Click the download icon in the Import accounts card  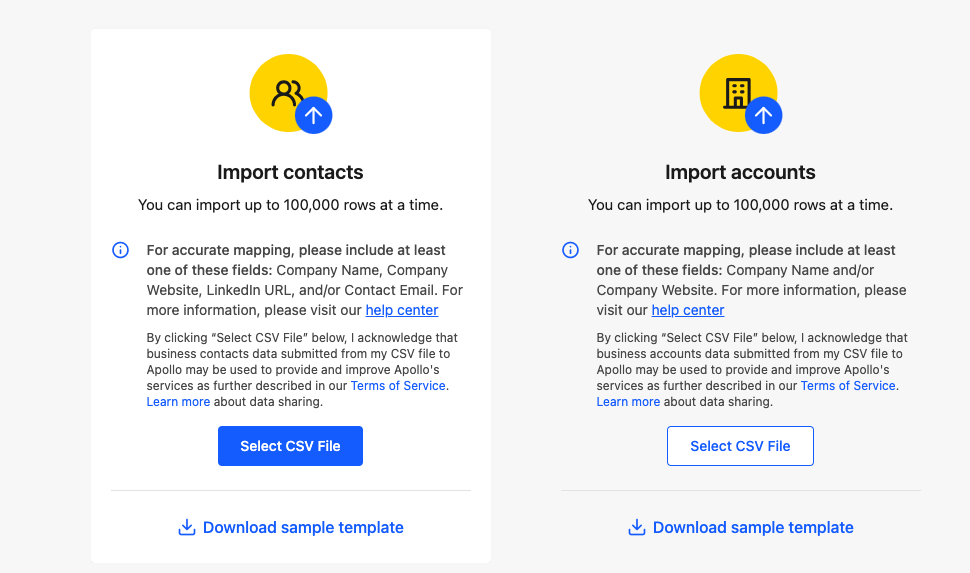[636, 527]
